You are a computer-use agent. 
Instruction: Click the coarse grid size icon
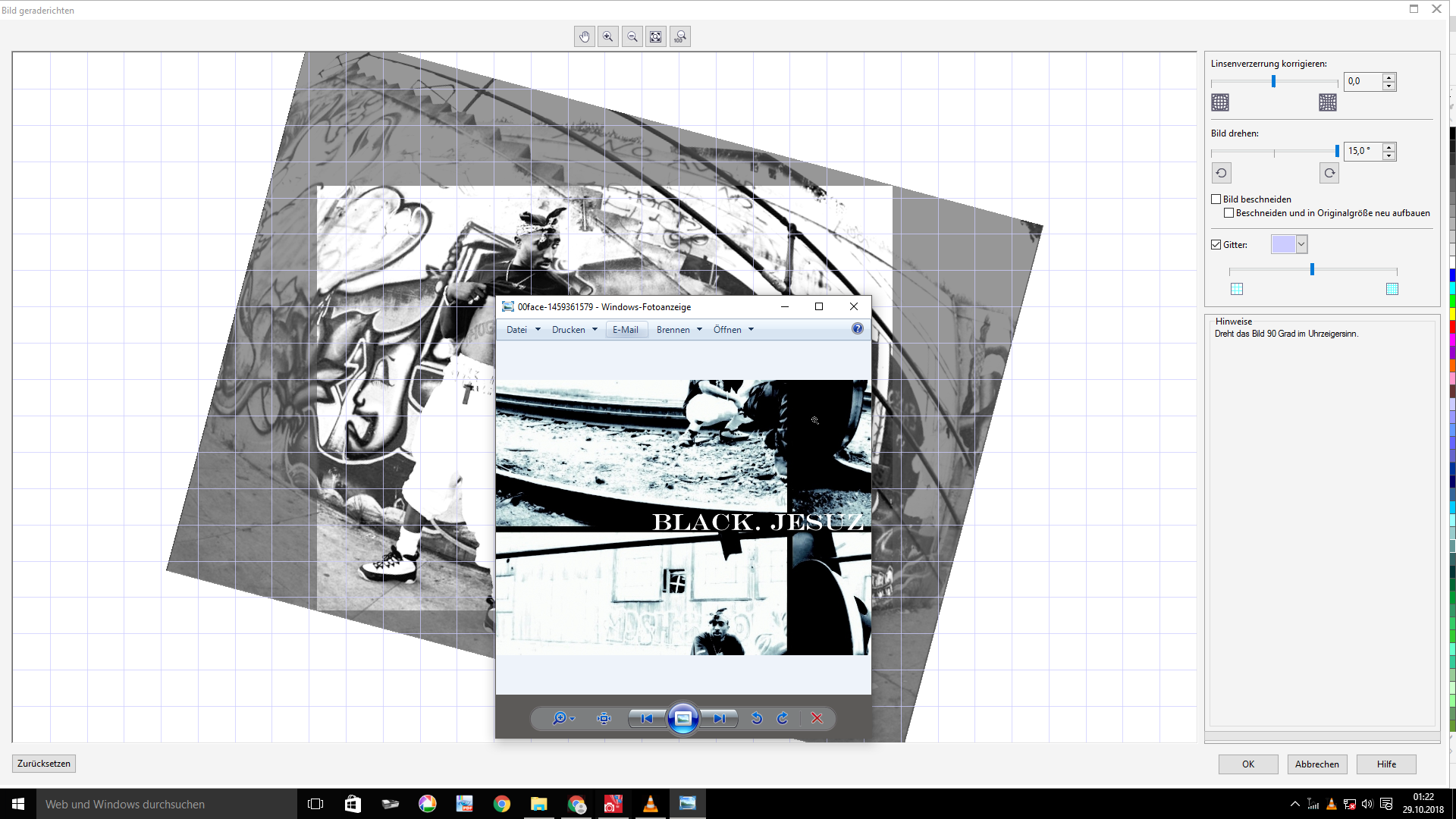[x=1237, y=289]
